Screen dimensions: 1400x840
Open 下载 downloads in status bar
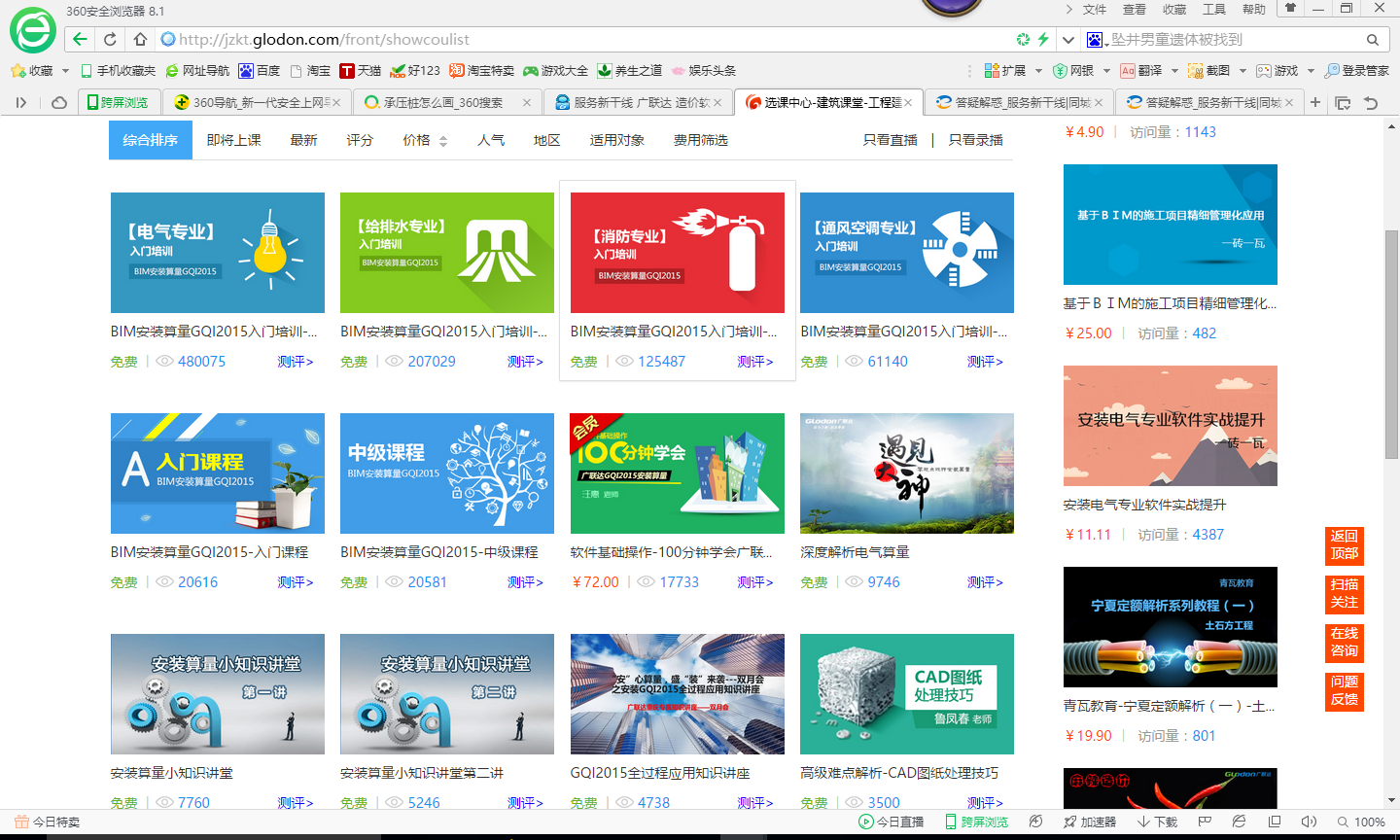1157,822
